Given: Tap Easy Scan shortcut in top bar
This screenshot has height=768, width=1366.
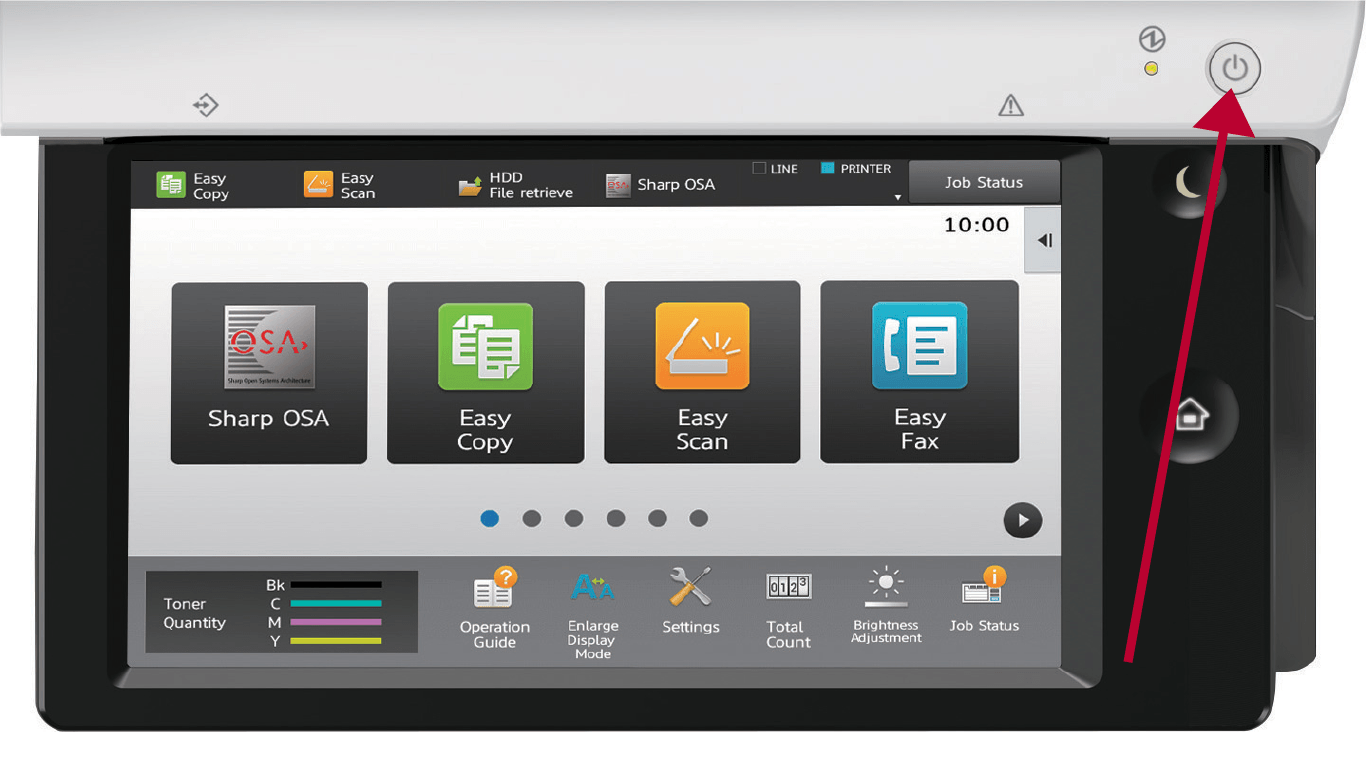Looking at the screenshot, I should click(340, 185).
